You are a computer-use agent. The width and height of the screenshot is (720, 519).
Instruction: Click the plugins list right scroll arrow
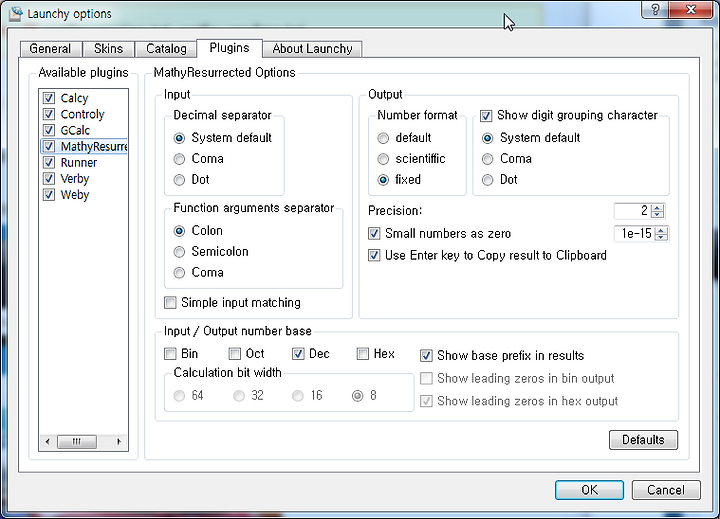119,442
